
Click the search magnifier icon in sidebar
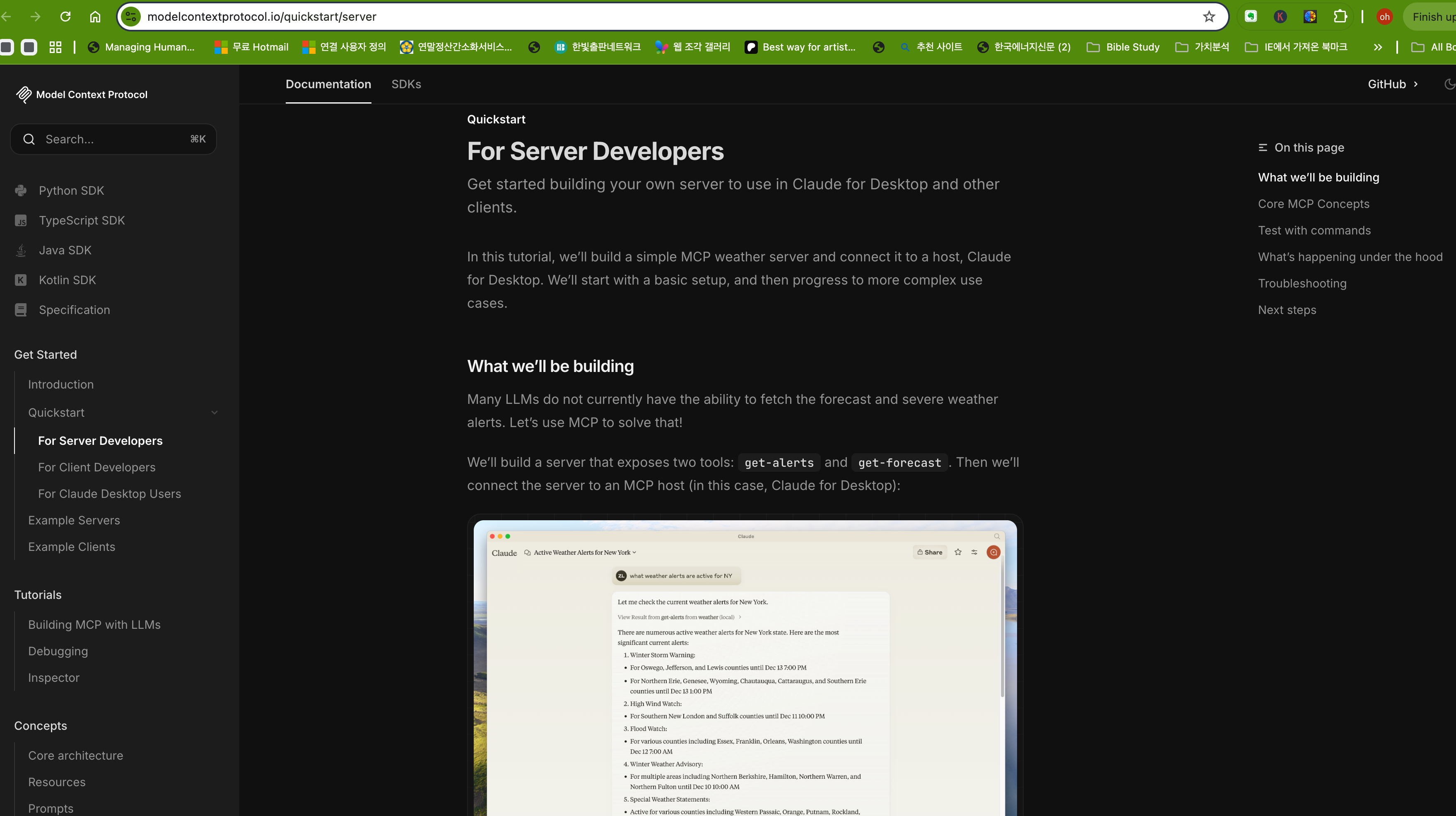(x=29, y=139)
